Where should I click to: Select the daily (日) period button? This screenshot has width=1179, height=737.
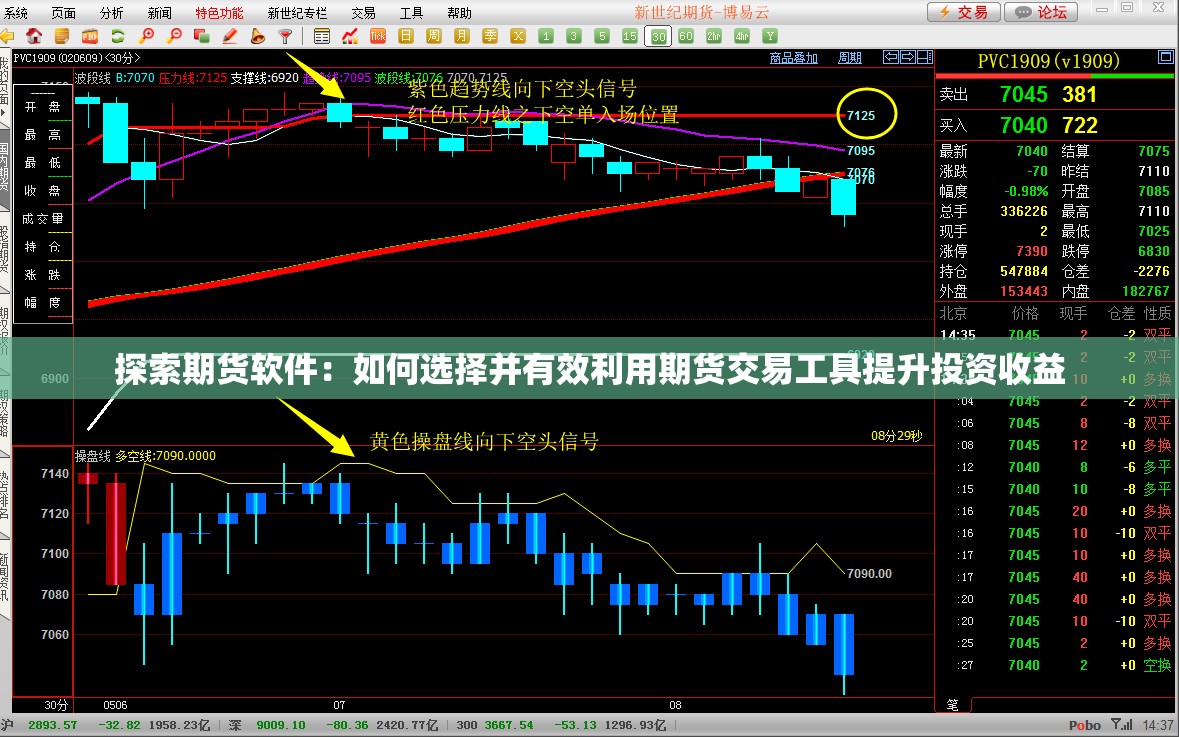pyautogui.click(x=405, y=36)
